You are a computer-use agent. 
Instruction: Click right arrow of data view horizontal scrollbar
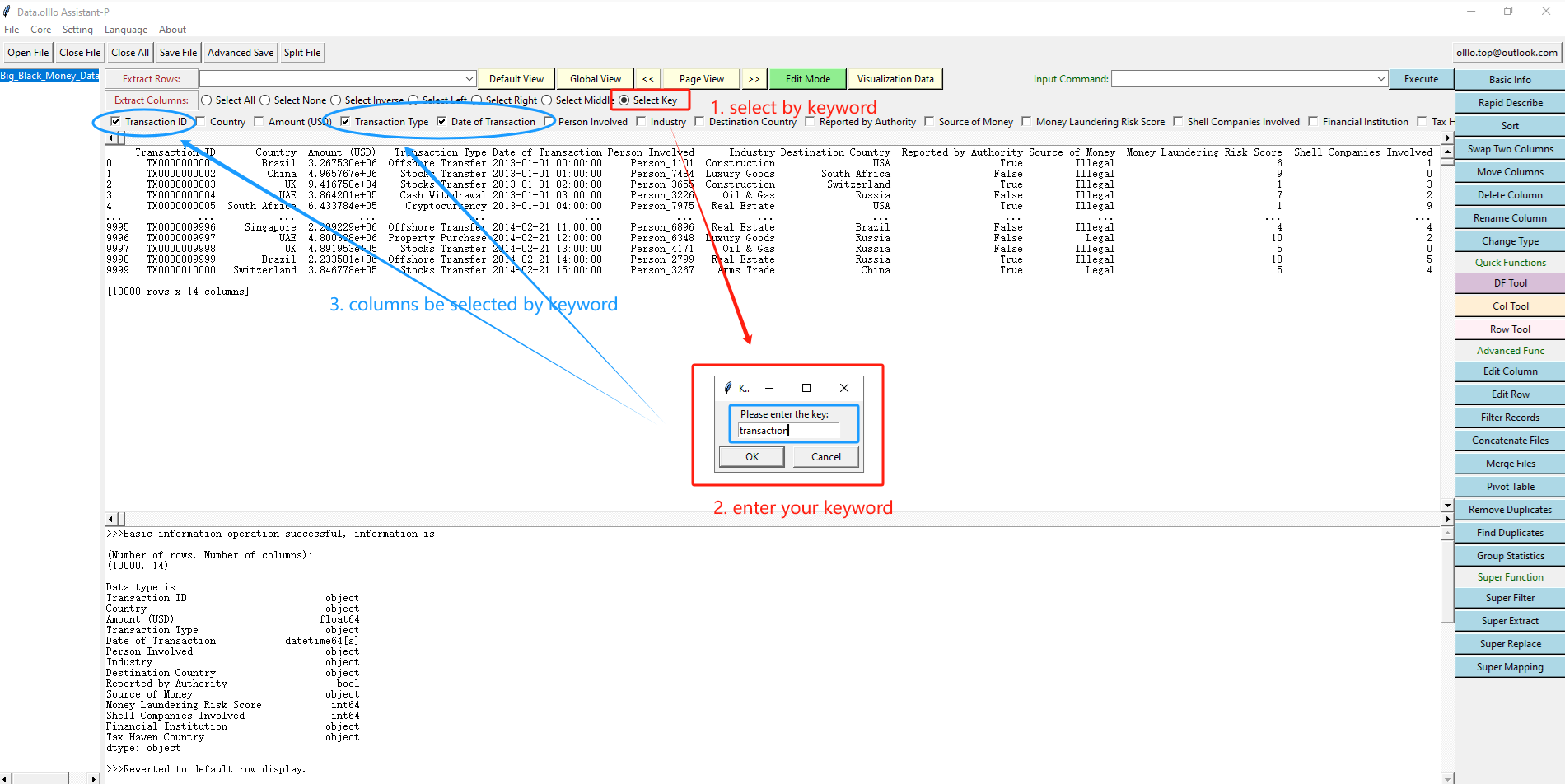(1447, 519)
